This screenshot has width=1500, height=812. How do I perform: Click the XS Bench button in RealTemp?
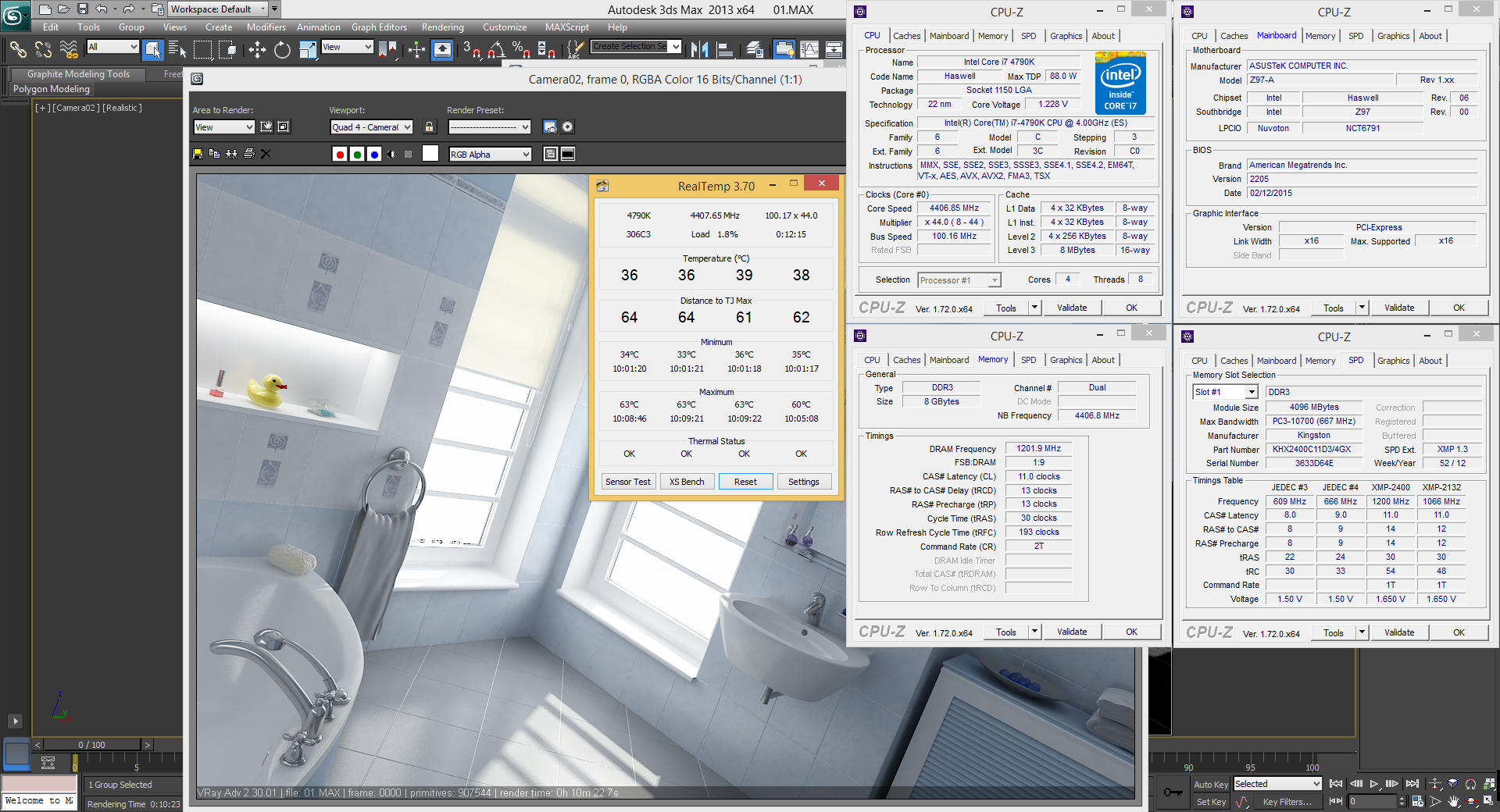coord(687,482)
